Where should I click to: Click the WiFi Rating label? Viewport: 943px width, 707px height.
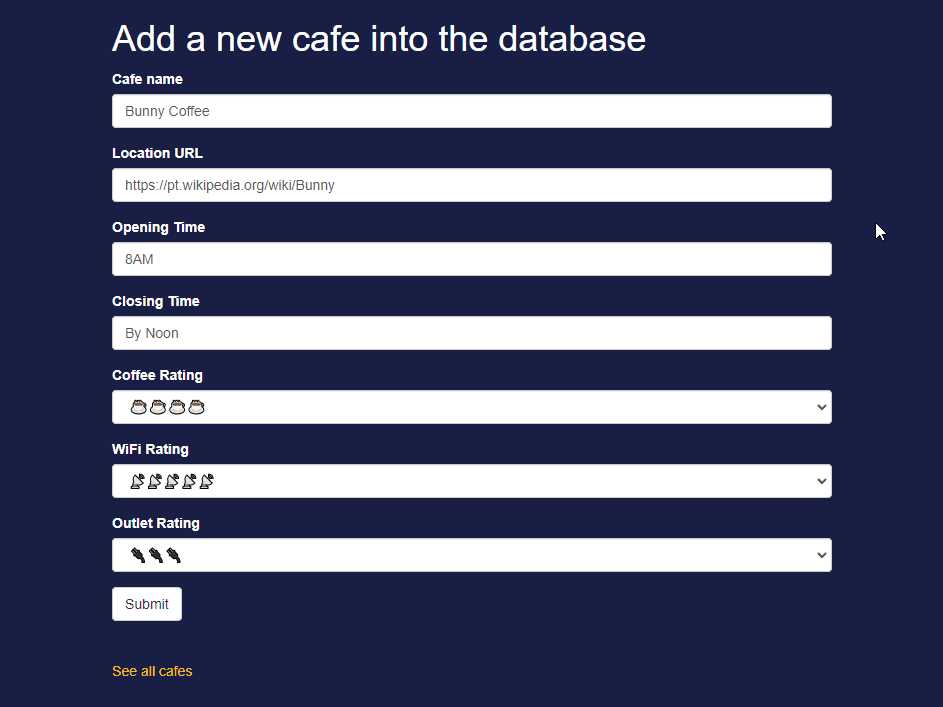click(x=150, y=449)
